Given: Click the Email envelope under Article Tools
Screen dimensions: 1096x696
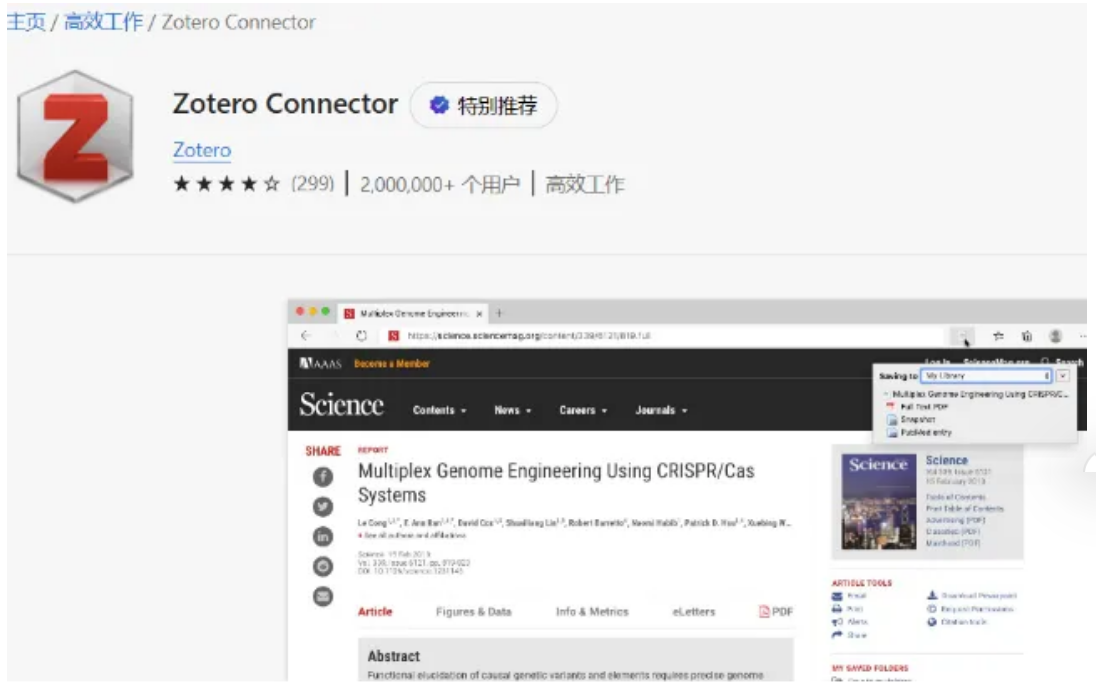Looking at the screenshot, I should point(837,596).
